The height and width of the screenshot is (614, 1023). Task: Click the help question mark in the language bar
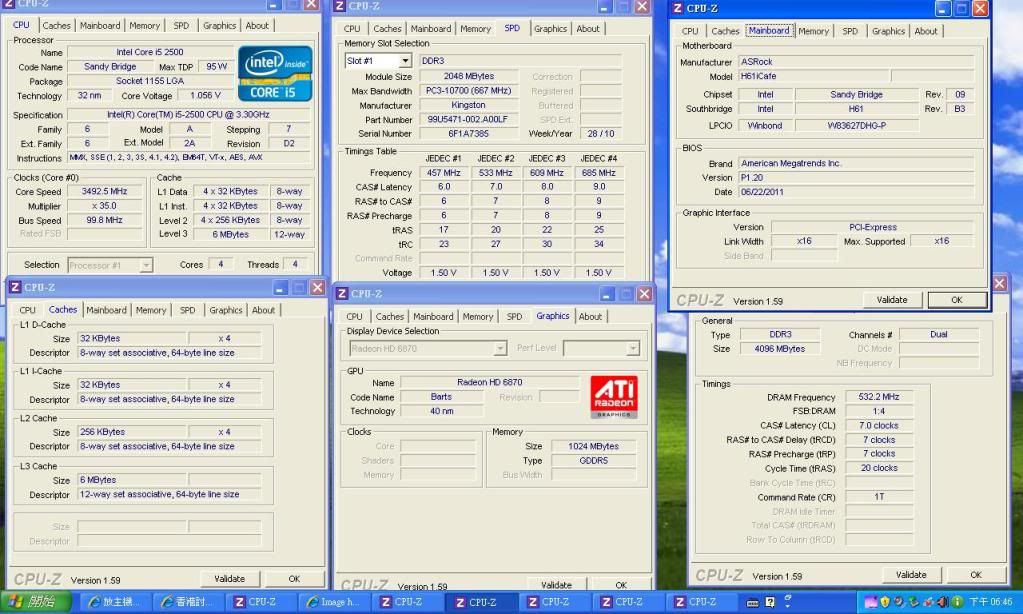771,602
